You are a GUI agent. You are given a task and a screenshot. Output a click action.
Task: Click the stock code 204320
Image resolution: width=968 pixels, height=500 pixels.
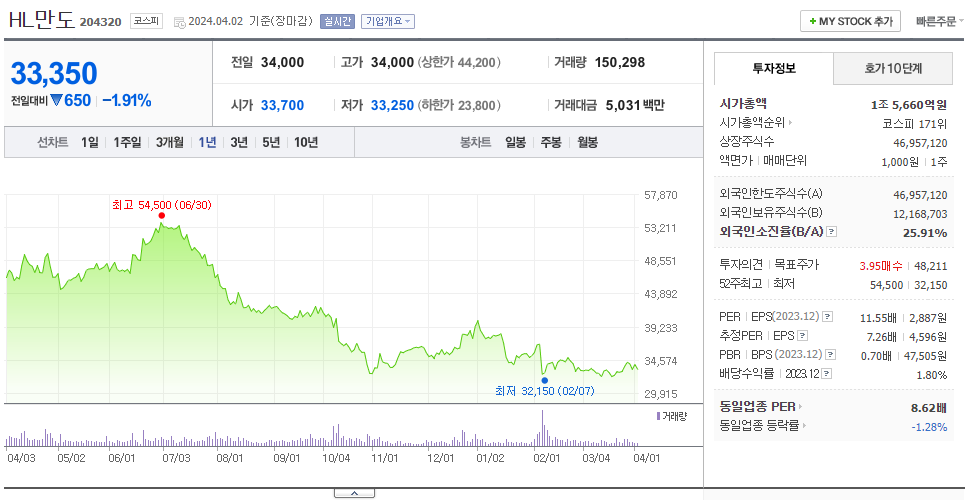click(x=101, y=23)
